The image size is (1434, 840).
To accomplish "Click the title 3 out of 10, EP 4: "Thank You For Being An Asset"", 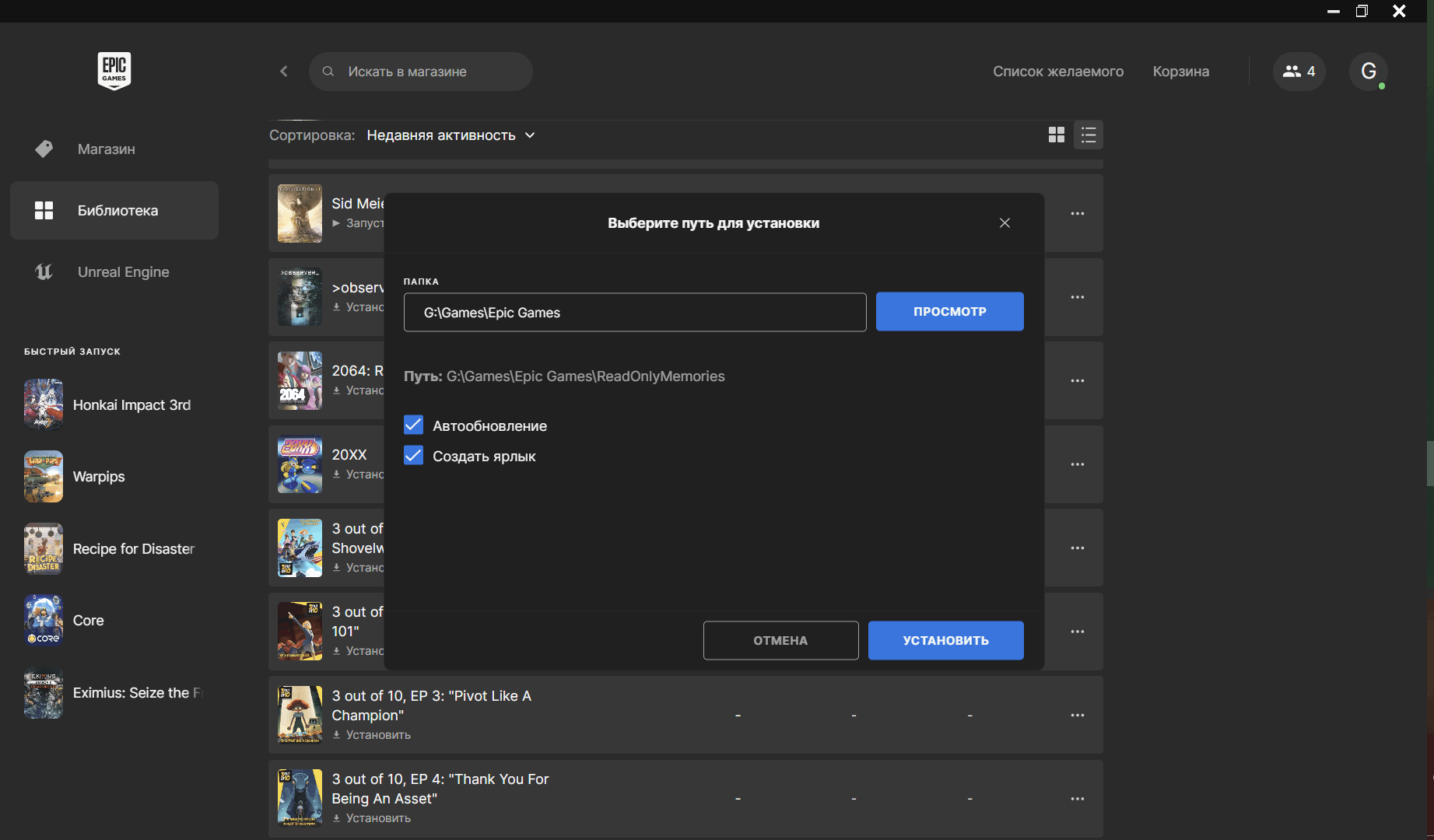I will pos(440,789).
